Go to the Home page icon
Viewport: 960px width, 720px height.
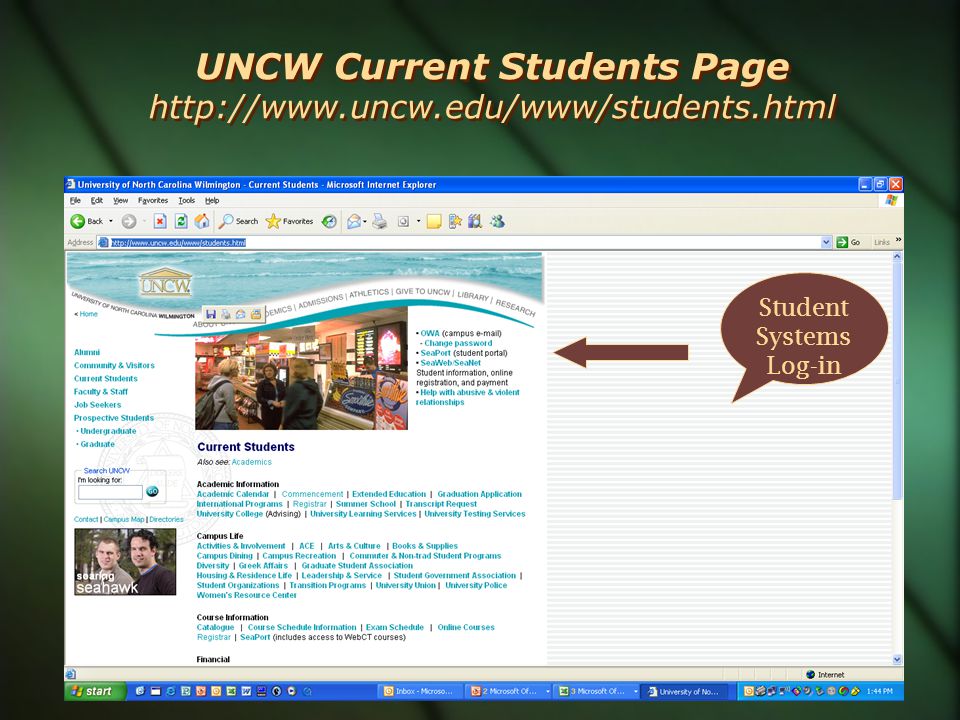click(x=201, y=221)
